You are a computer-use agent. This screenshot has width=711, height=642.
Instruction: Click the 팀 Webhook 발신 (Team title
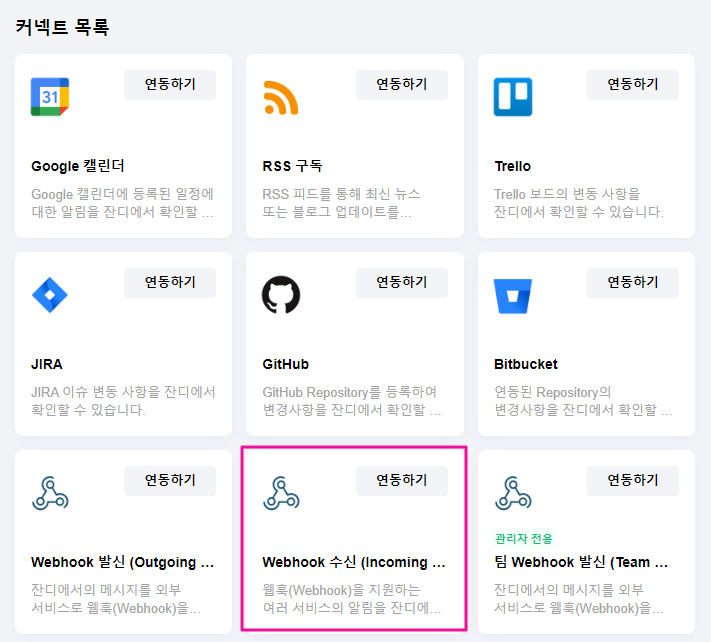click(x=581, y=562)
